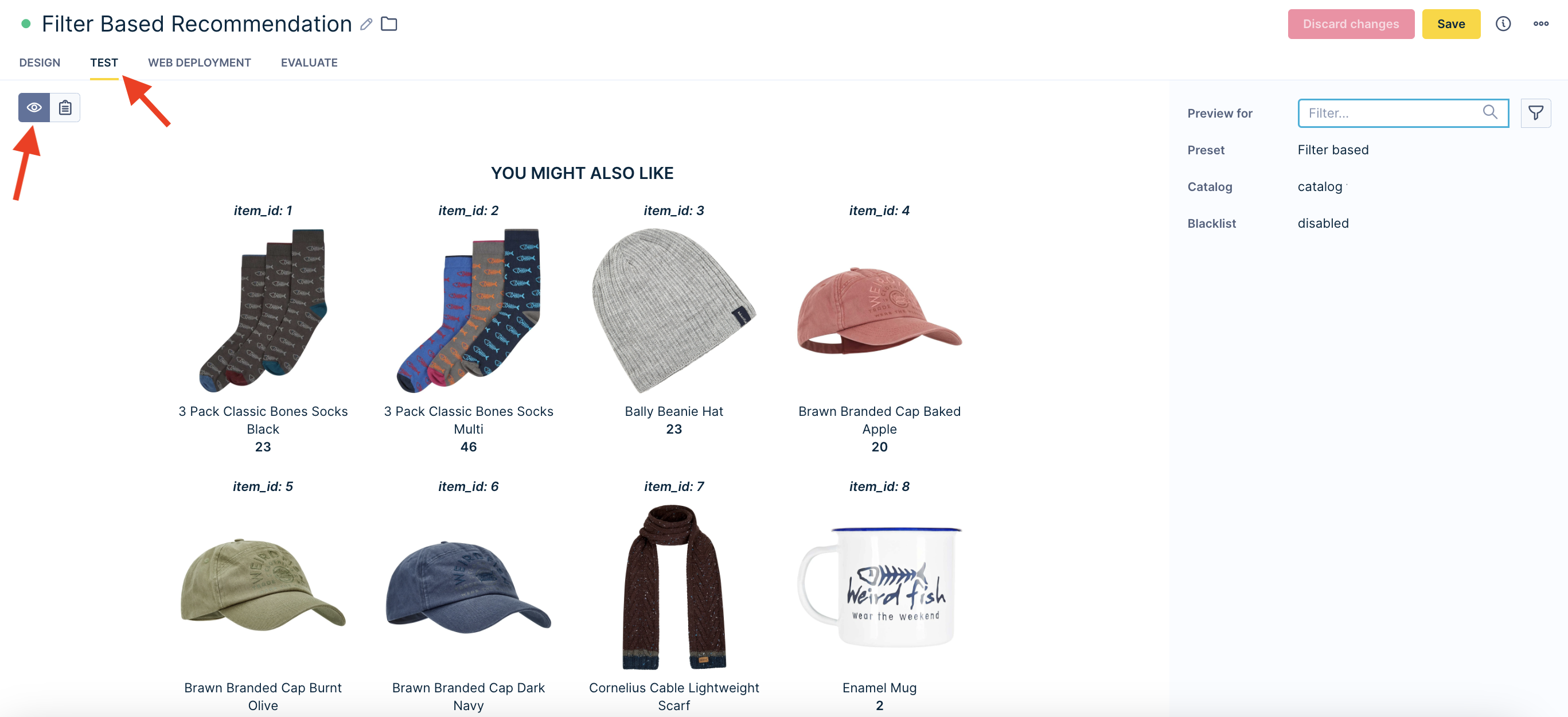Click the magnifier search icon
The image size is (1568, 717).
1489,112
